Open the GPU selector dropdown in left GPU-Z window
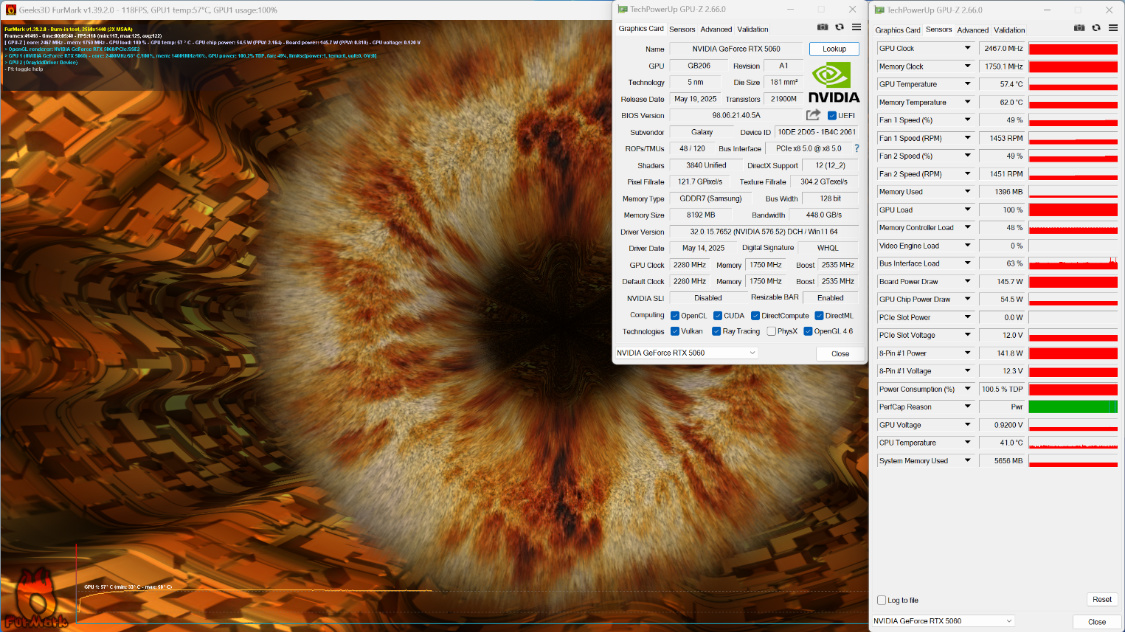The image size is (1125, 632). click(686, 353)
